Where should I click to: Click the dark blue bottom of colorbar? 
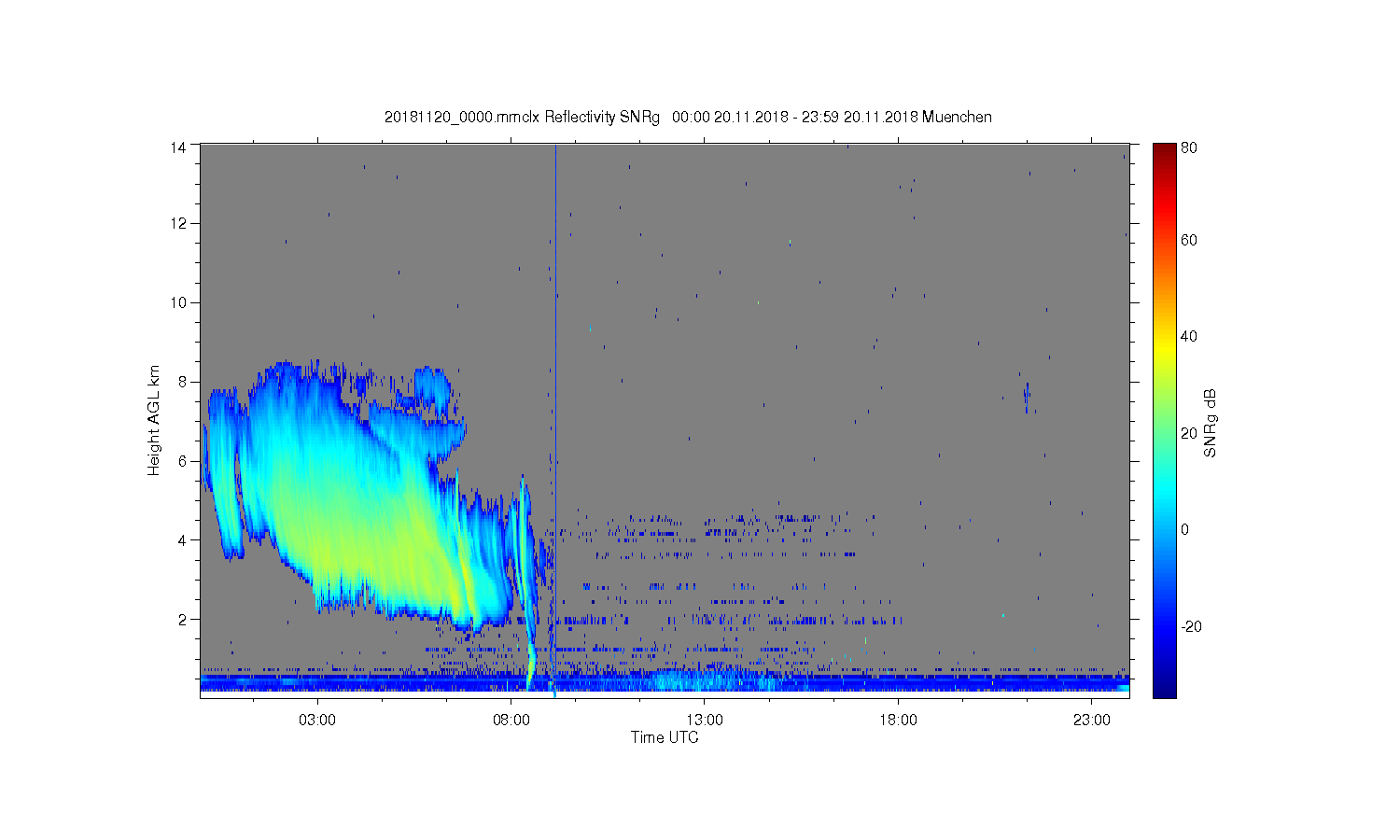(1164, 689)
